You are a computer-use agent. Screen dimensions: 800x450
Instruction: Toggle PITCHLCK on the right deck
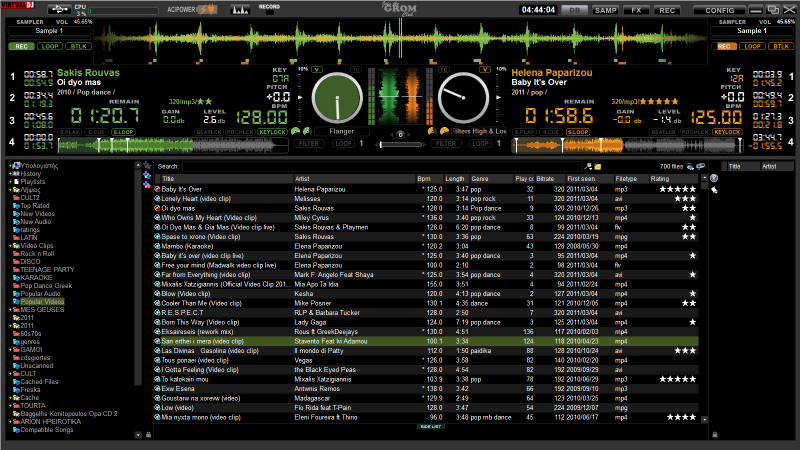[x=695, y=132]
